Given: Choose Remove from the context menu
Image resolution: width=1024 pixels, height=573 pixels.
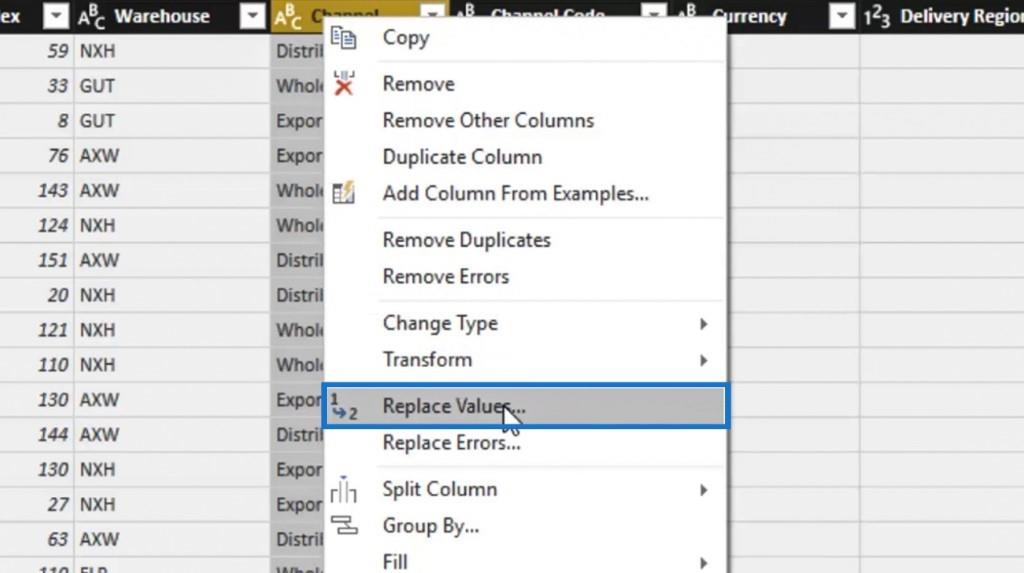Looking at the screenshot, I should pos(525,84).
